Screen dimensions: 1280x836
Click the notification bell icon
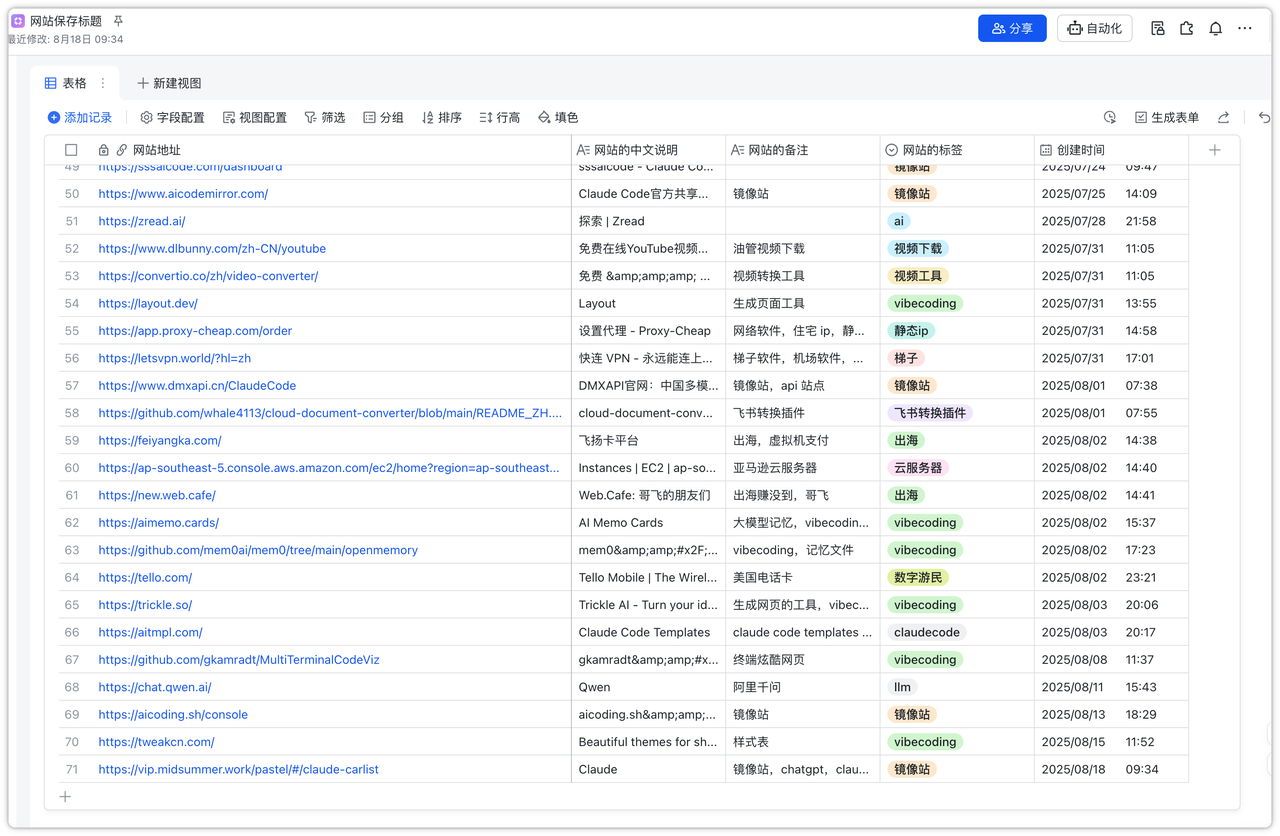pos(1215,29)
